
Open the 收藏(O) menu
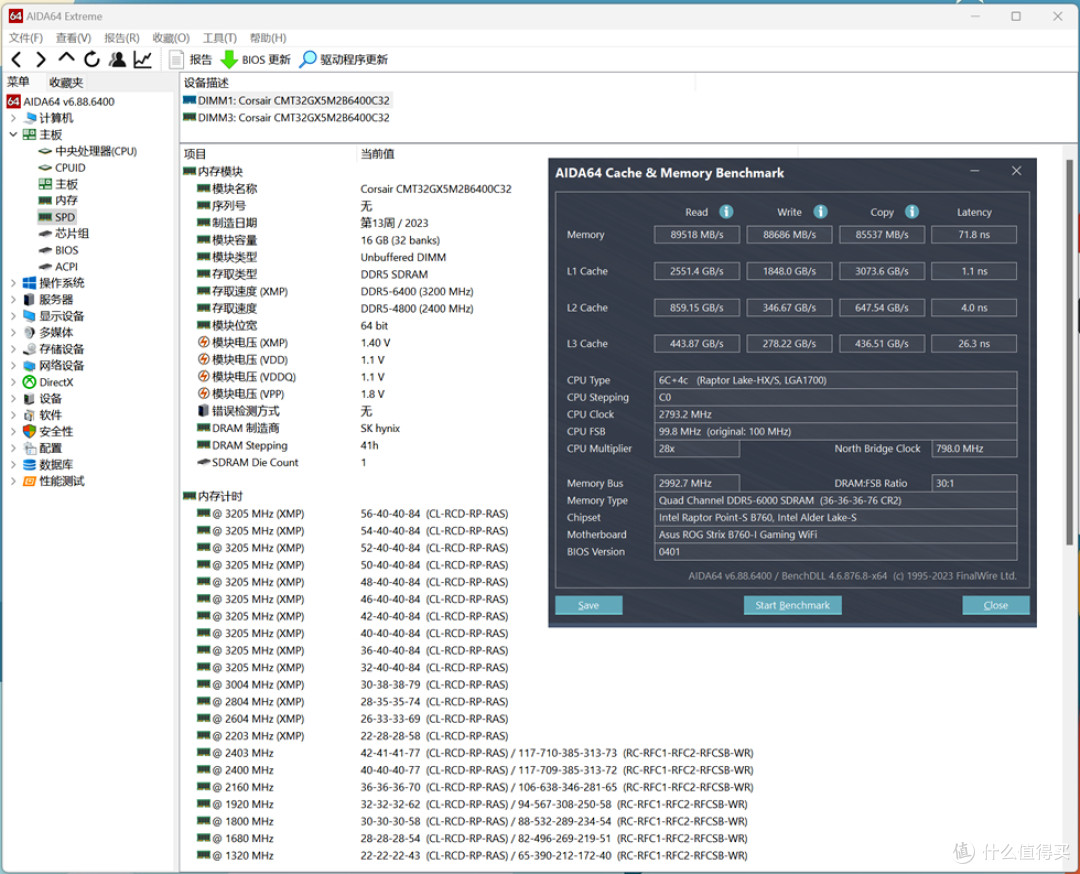pos(171,38)
